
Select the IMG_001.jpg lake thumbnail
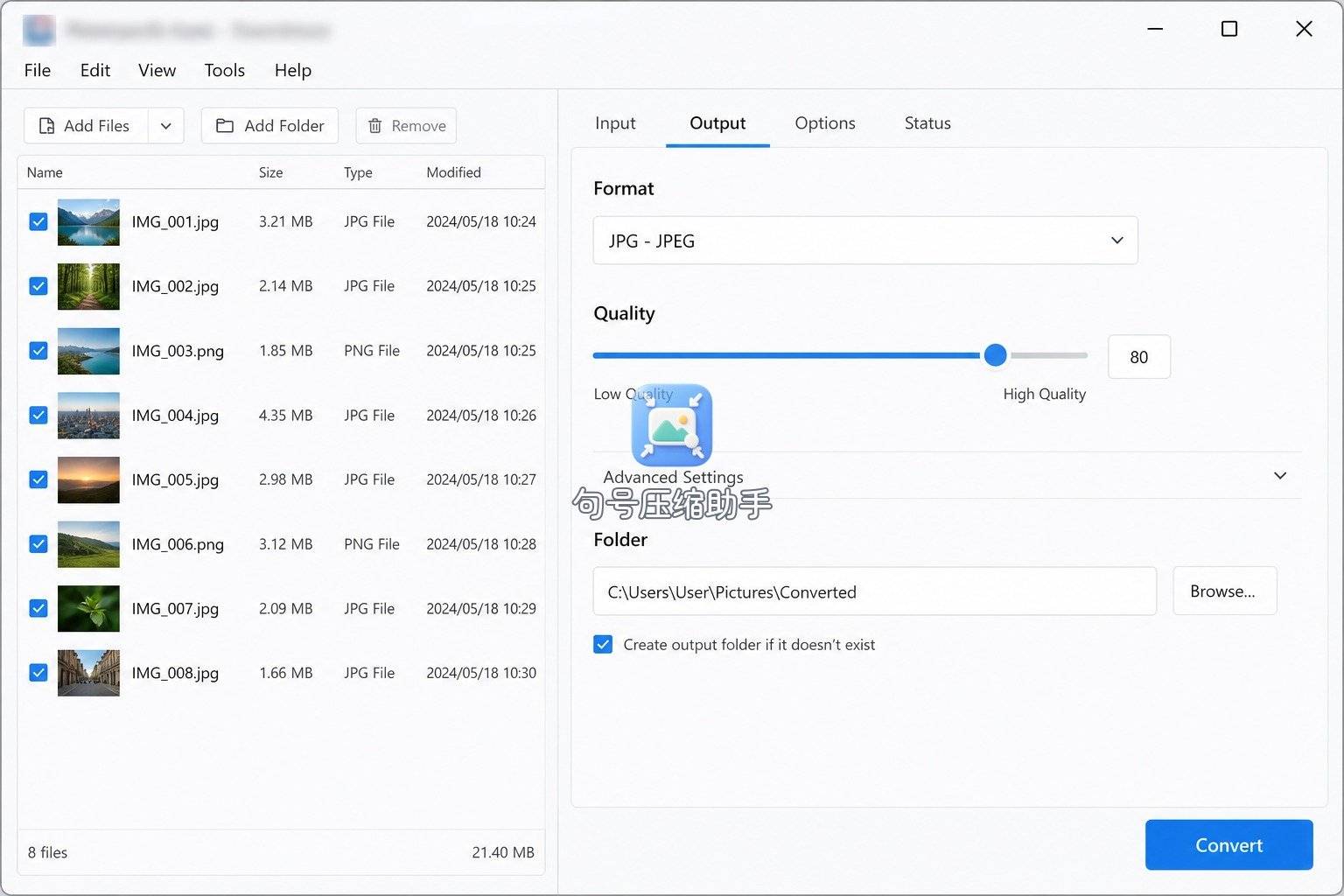[88, 222]
